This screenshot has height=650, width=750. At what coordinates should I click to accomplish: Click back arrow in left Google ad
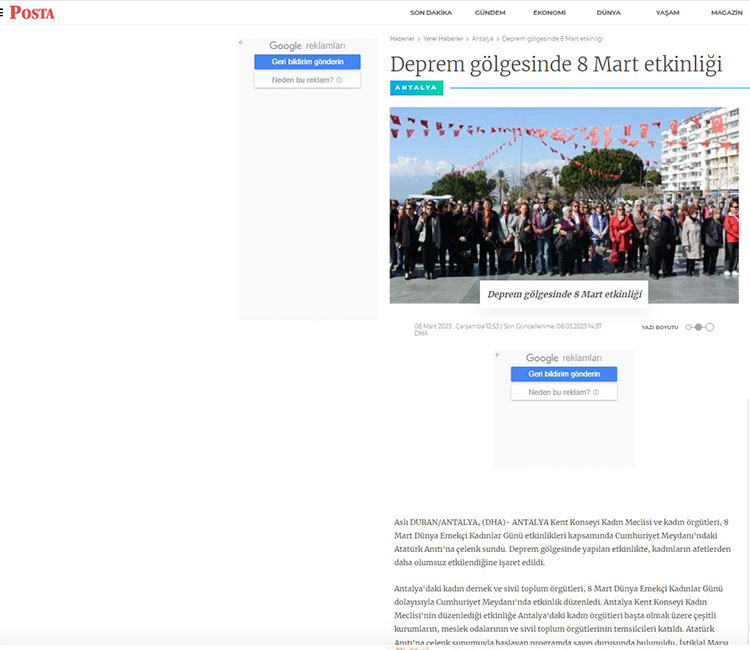241,43
